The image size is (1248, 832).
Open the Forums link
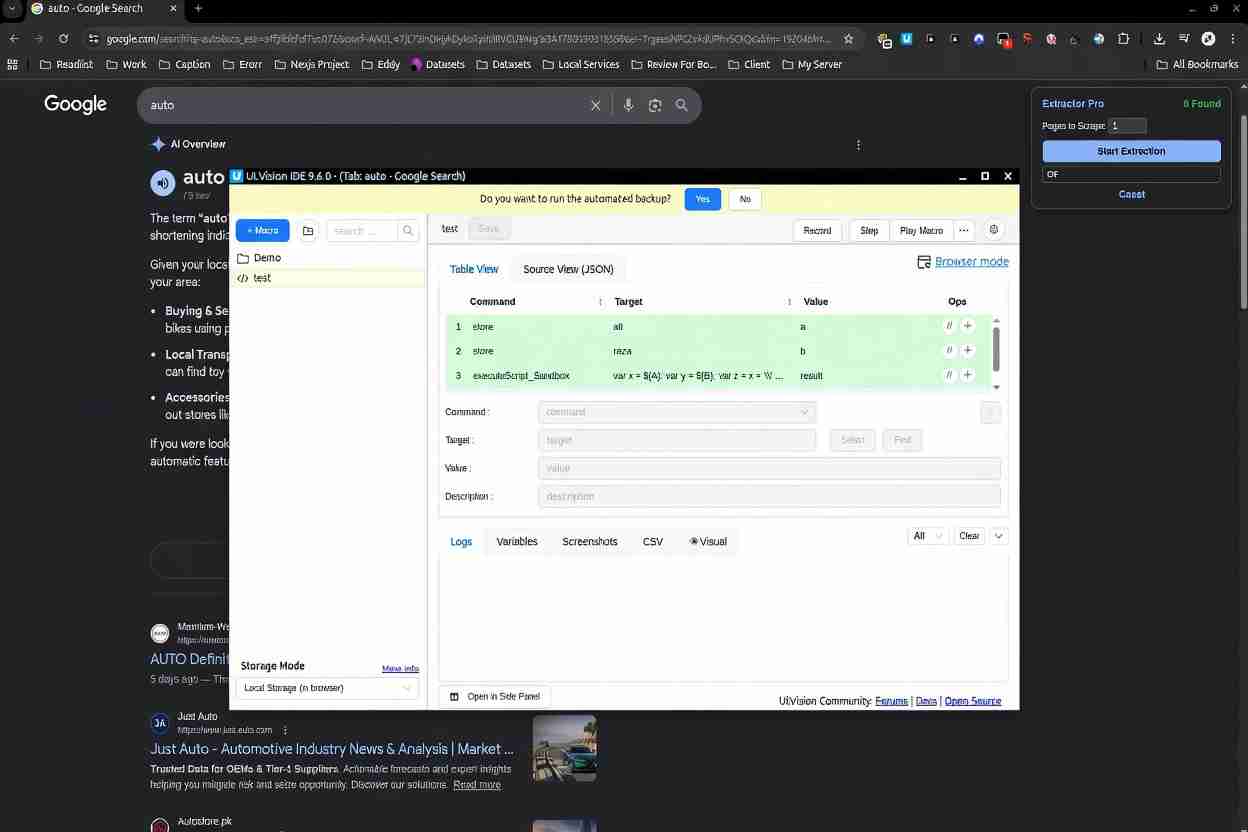[x=891, y=701]
